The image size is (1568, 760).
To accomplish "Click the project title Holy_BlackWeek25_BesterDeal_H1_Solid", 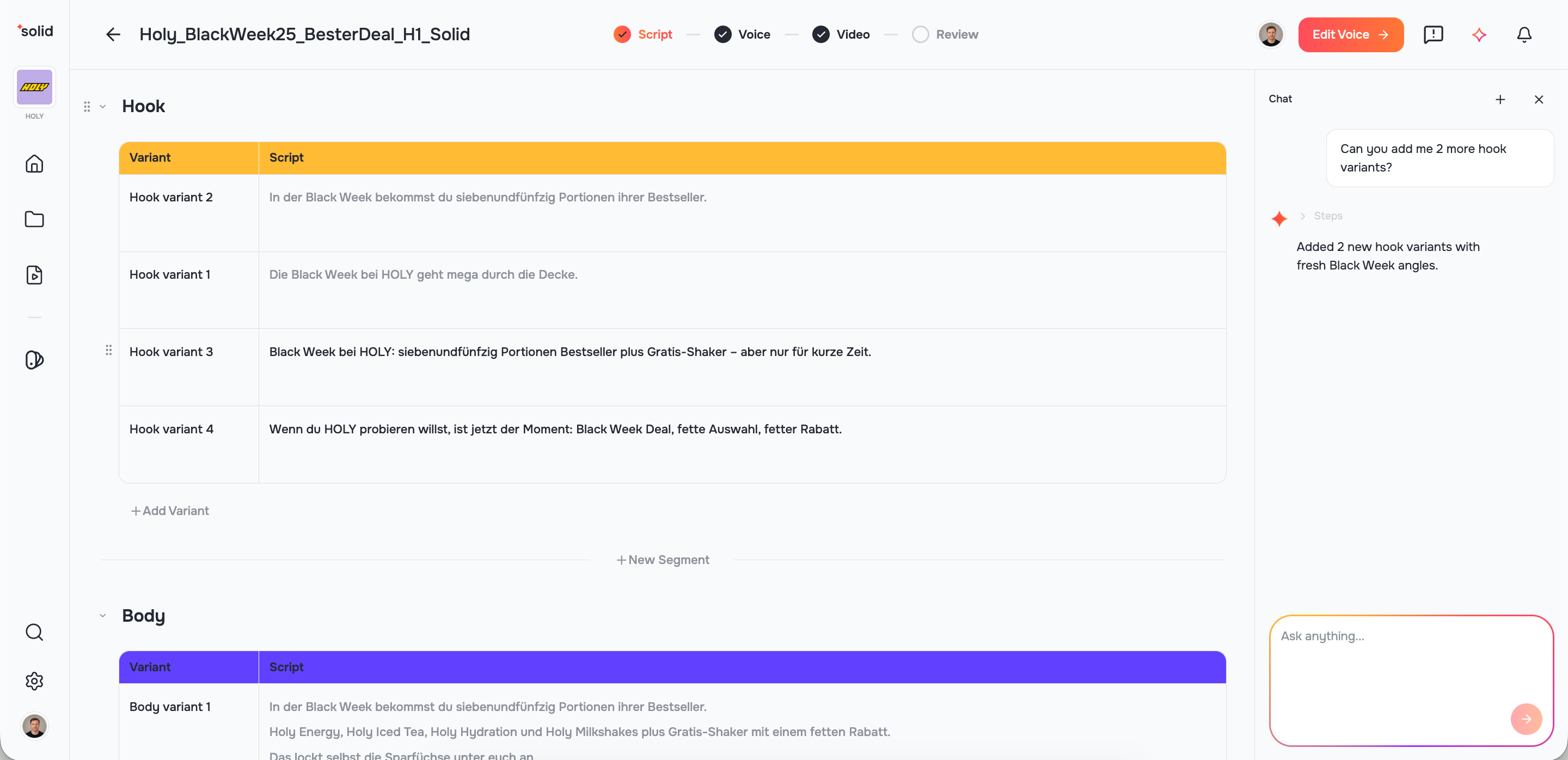I will pyautogui.click(x=304, y=35).
